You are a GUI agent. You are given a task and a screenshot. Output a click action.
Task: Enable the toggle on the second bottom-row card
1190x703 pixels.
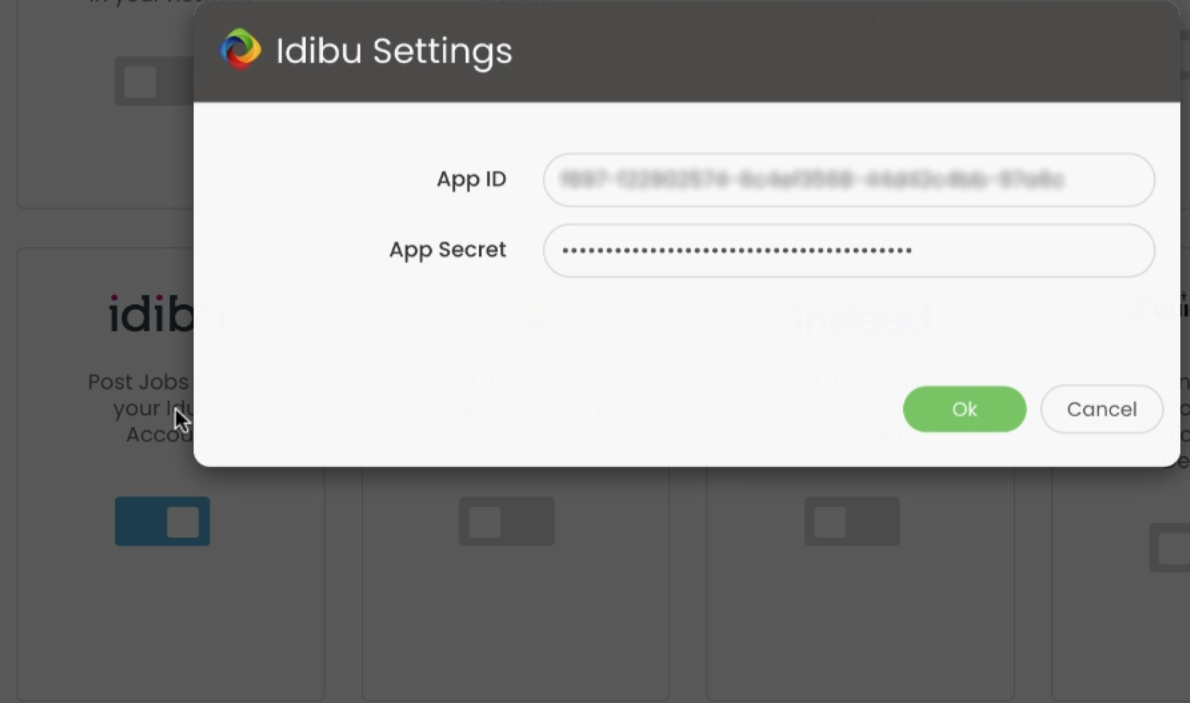click(507, 522)
